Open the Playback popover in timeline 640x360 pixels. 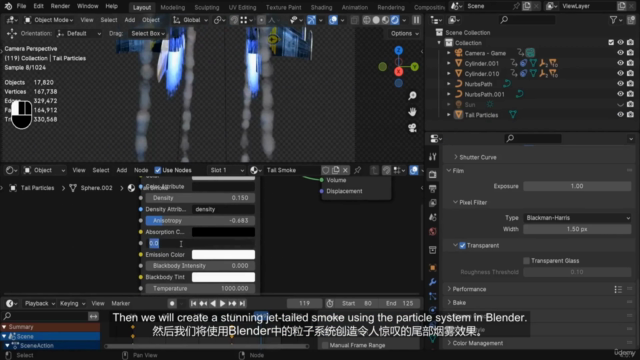[40, 303]
